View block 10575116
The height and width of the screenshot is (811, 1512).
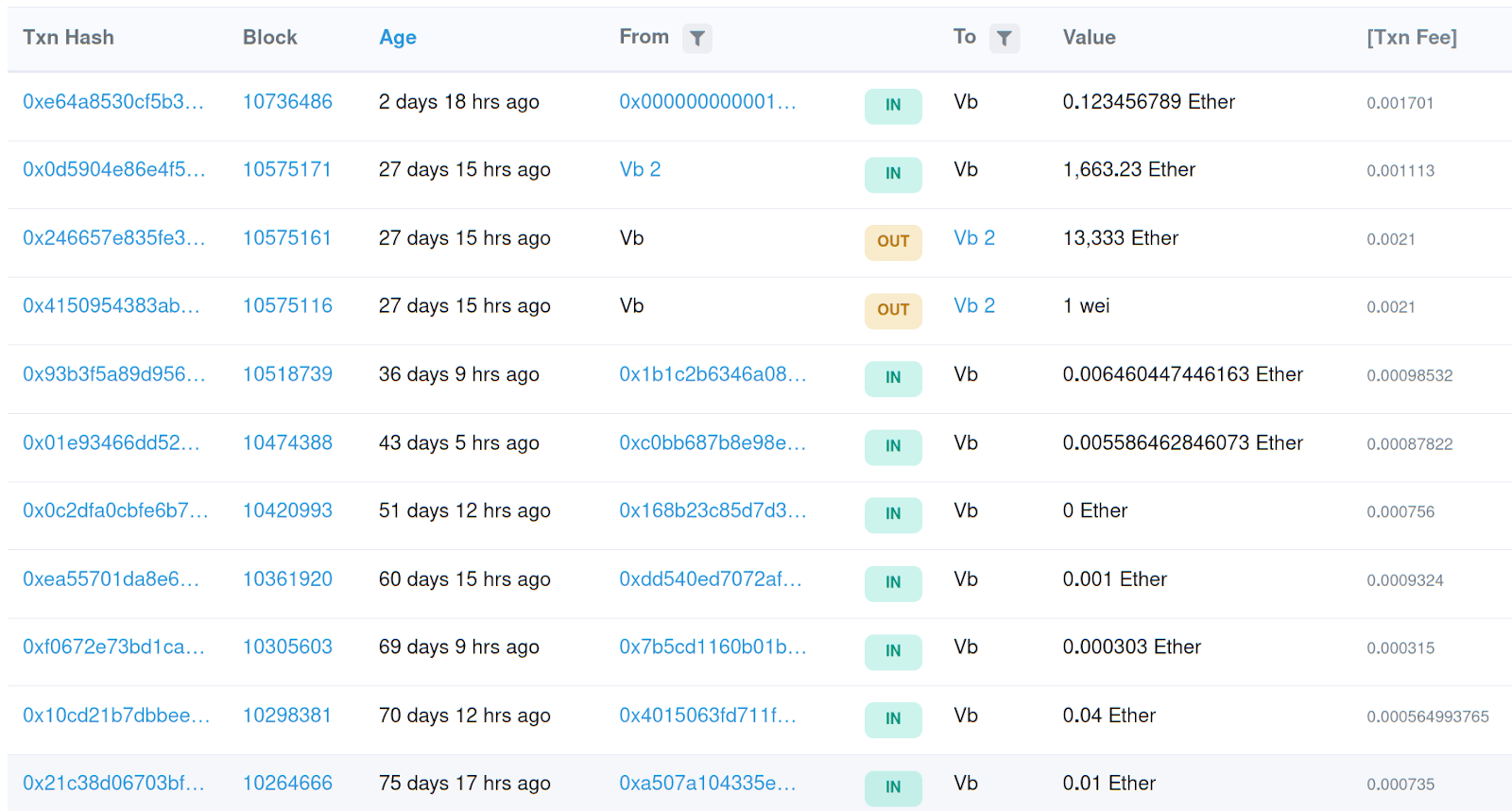[287, 306]
